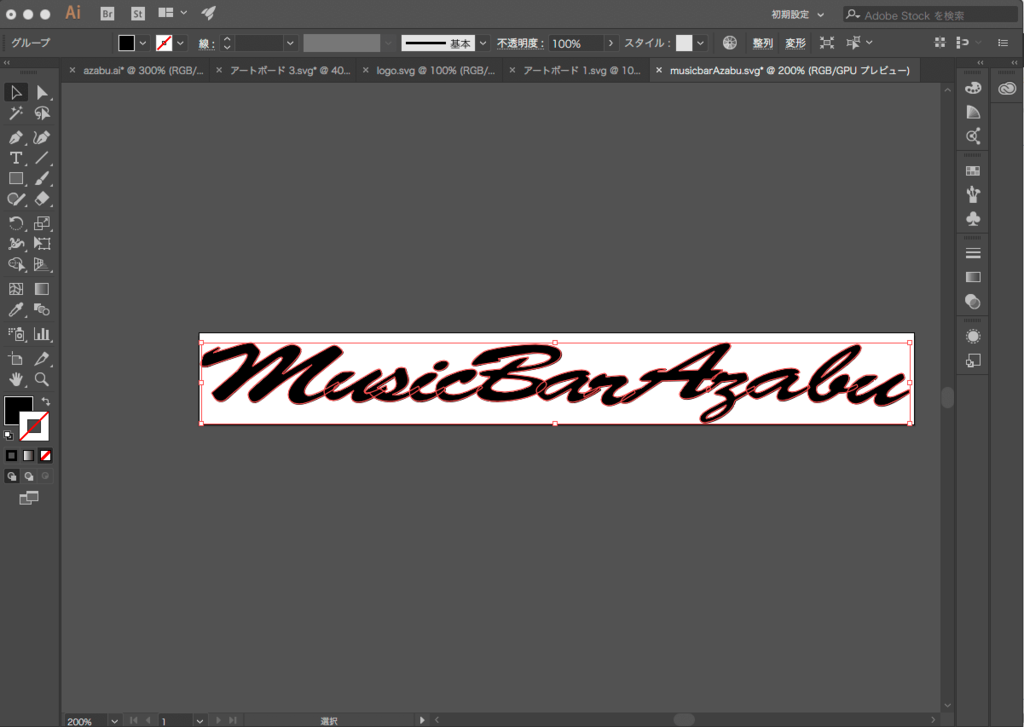The image size is (1024, 727).
Task: Click the Isolate Selected Object icon
Action: [x=827, y=43]
